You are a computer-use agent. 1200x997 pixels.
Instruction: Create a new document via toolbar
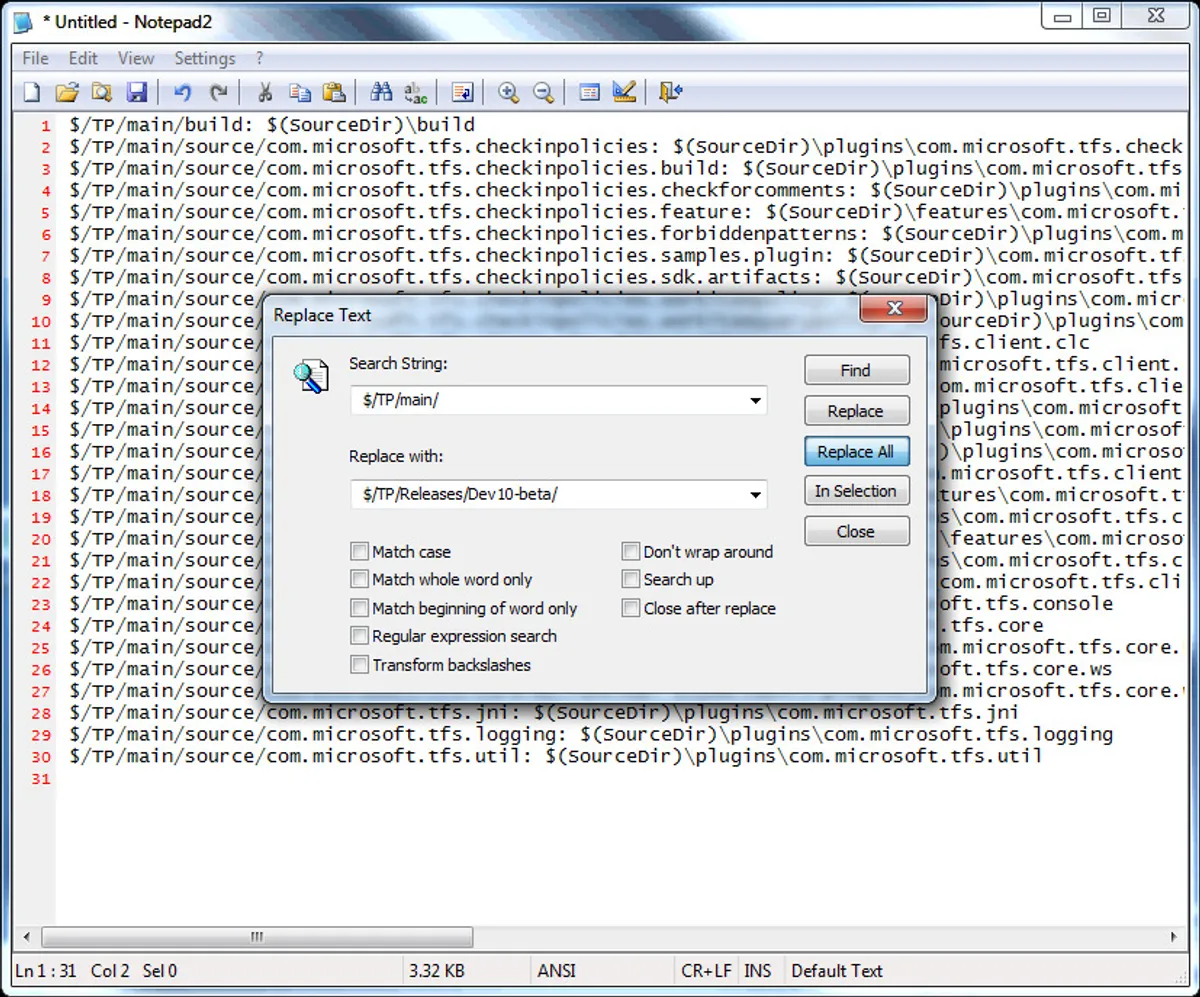(x=32, y=93)
